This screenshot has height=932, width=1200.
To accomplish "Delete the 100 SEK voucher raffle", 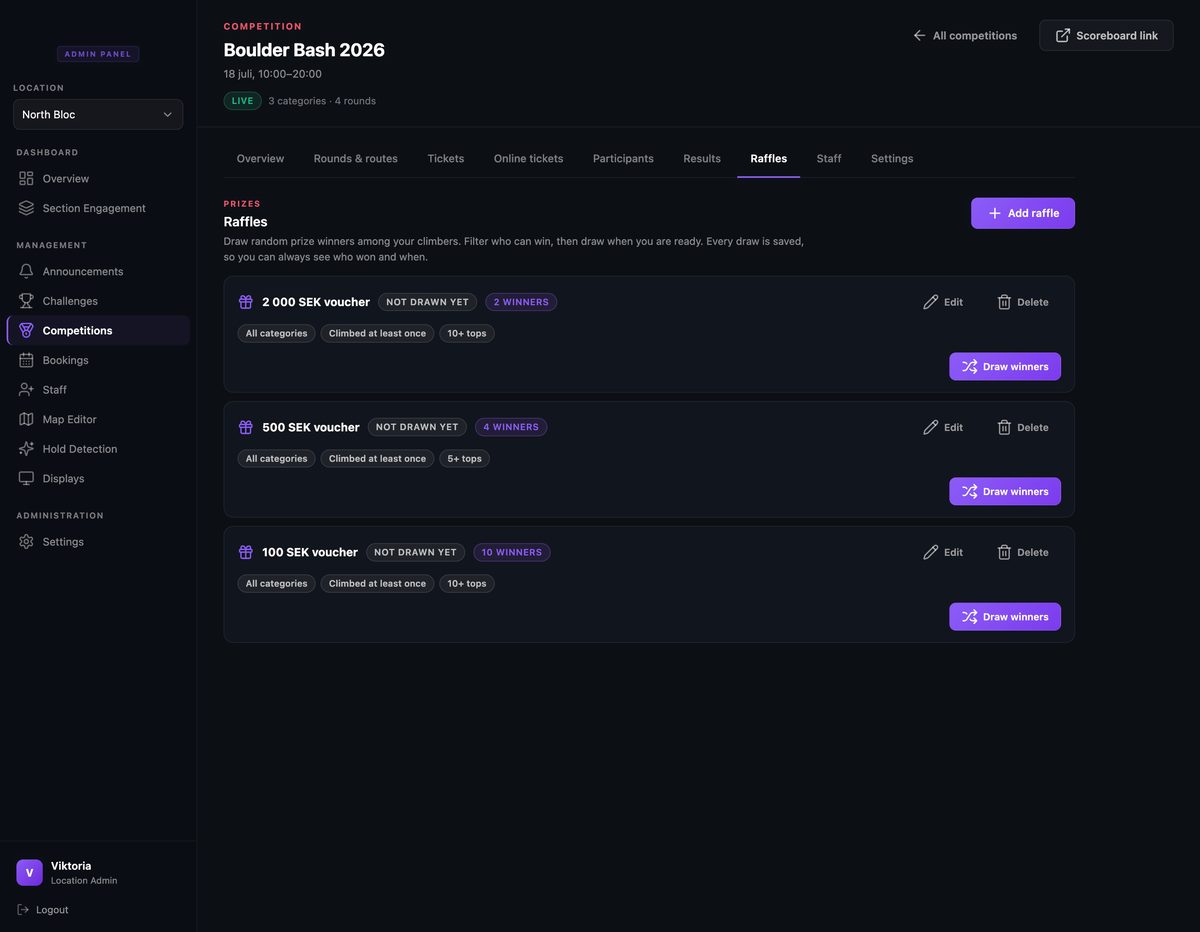I will pos(1023,552).
